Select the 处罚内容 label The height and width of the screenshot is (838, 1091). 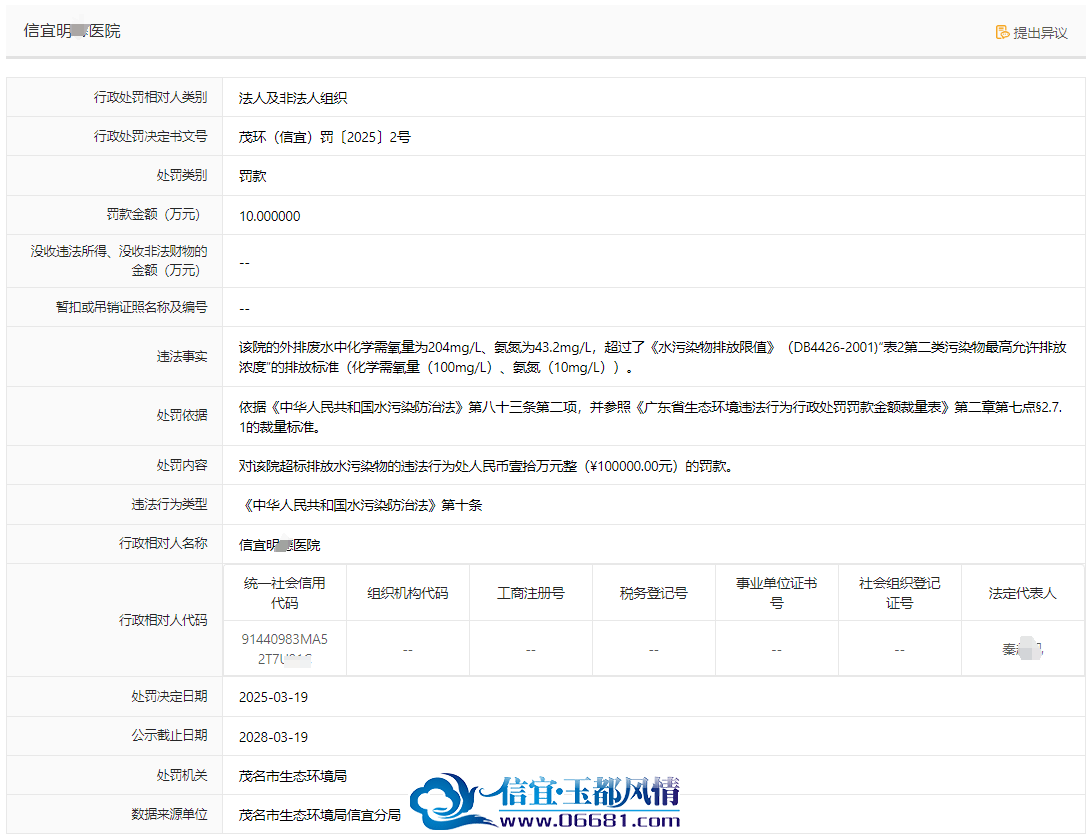click(182, 465)
